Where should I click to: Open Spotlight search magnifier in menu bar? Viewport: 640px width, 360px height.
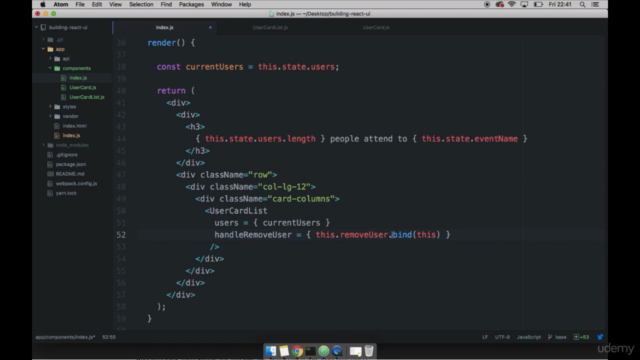(x=582, y=4)
